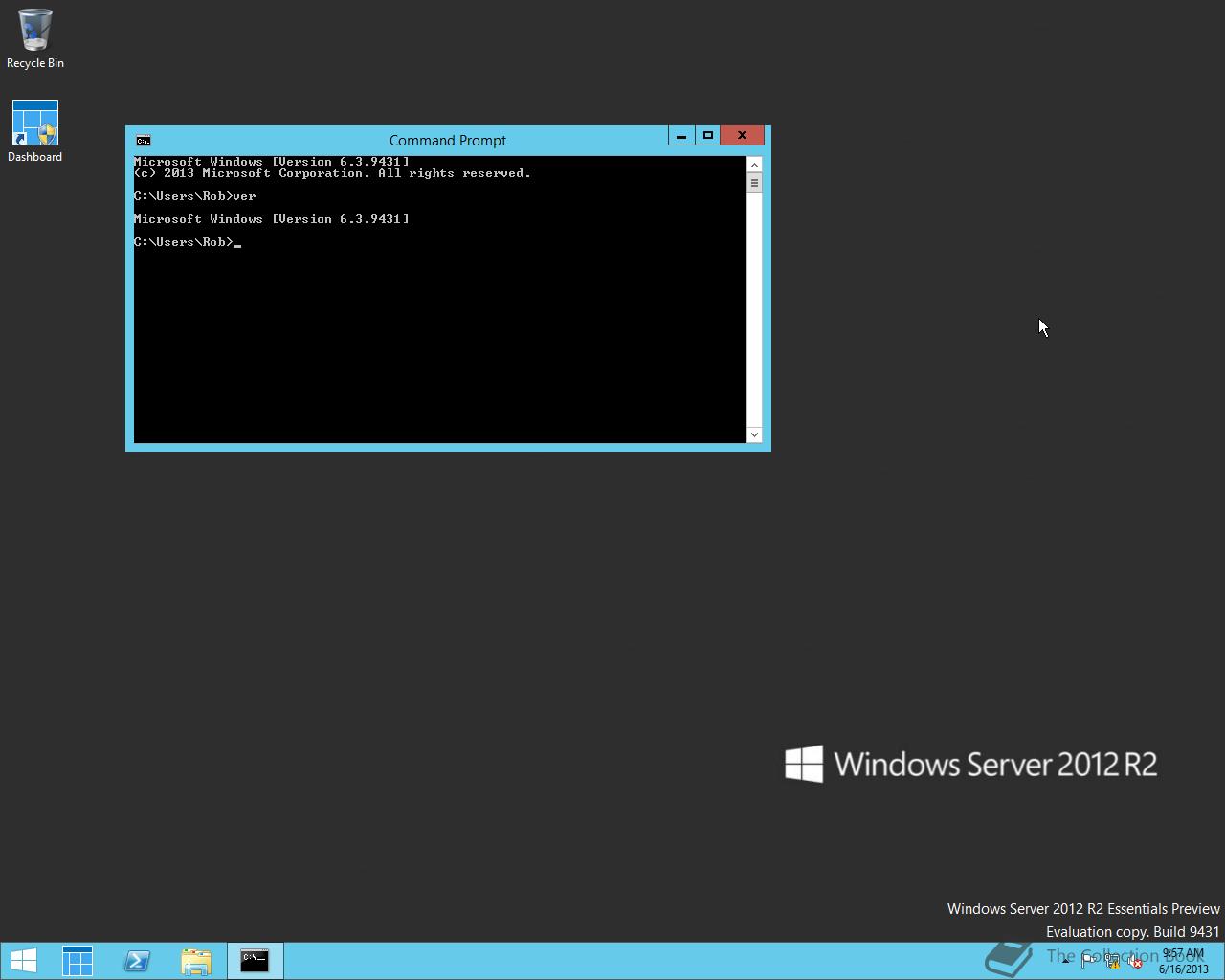Open the Start button on the taskbar
This screenshot has height=980, width=1225.
[x=24, y=961]
